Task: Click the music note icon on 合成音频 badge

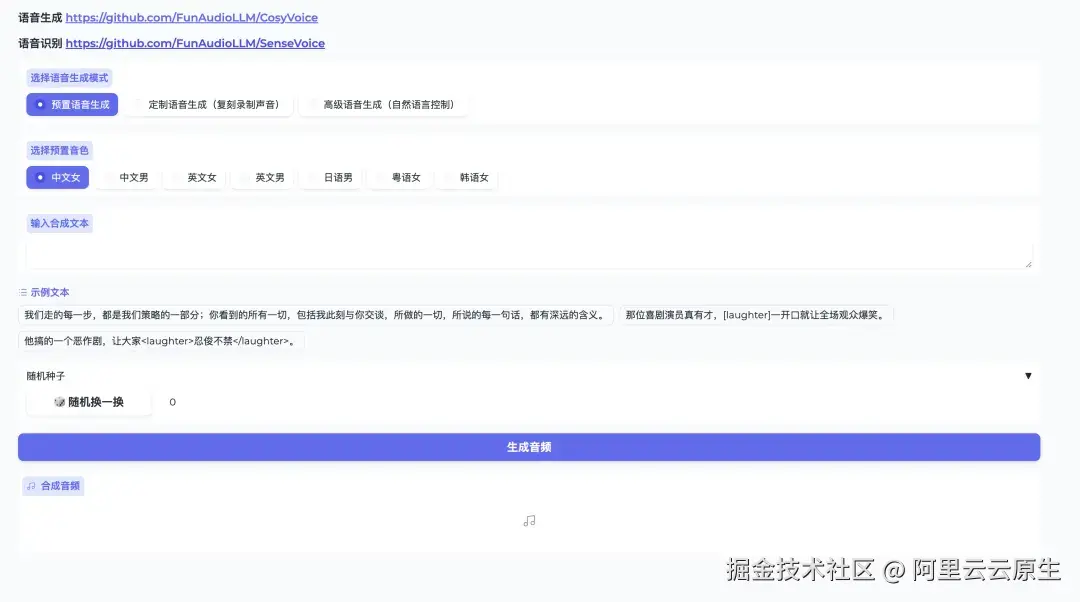Action: coord(29,485)
